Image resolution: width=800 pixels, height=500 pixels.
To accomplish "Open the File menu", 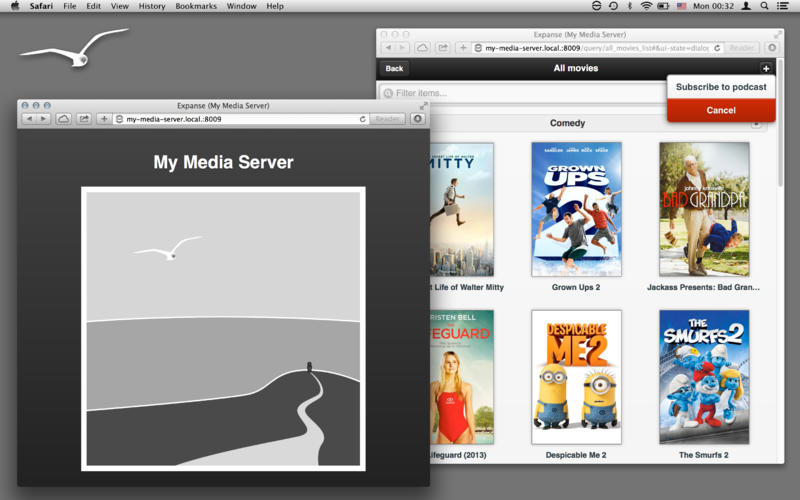I will 69,6.
